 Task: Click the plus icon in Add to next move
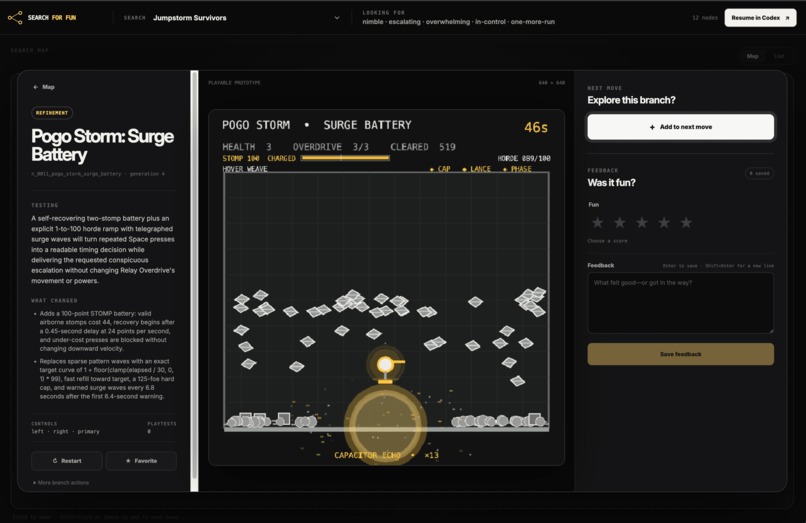click(652, 127)
